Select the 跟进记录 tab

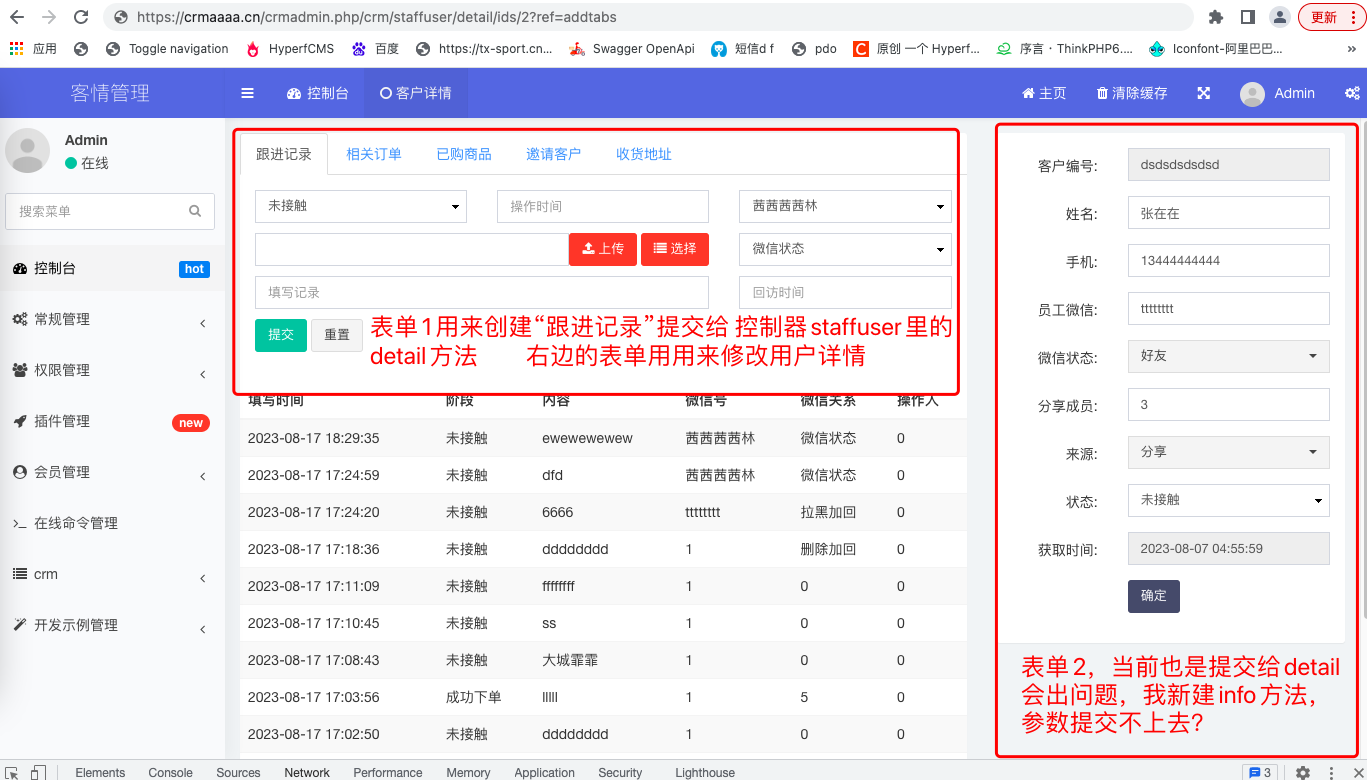coord(284,154)
